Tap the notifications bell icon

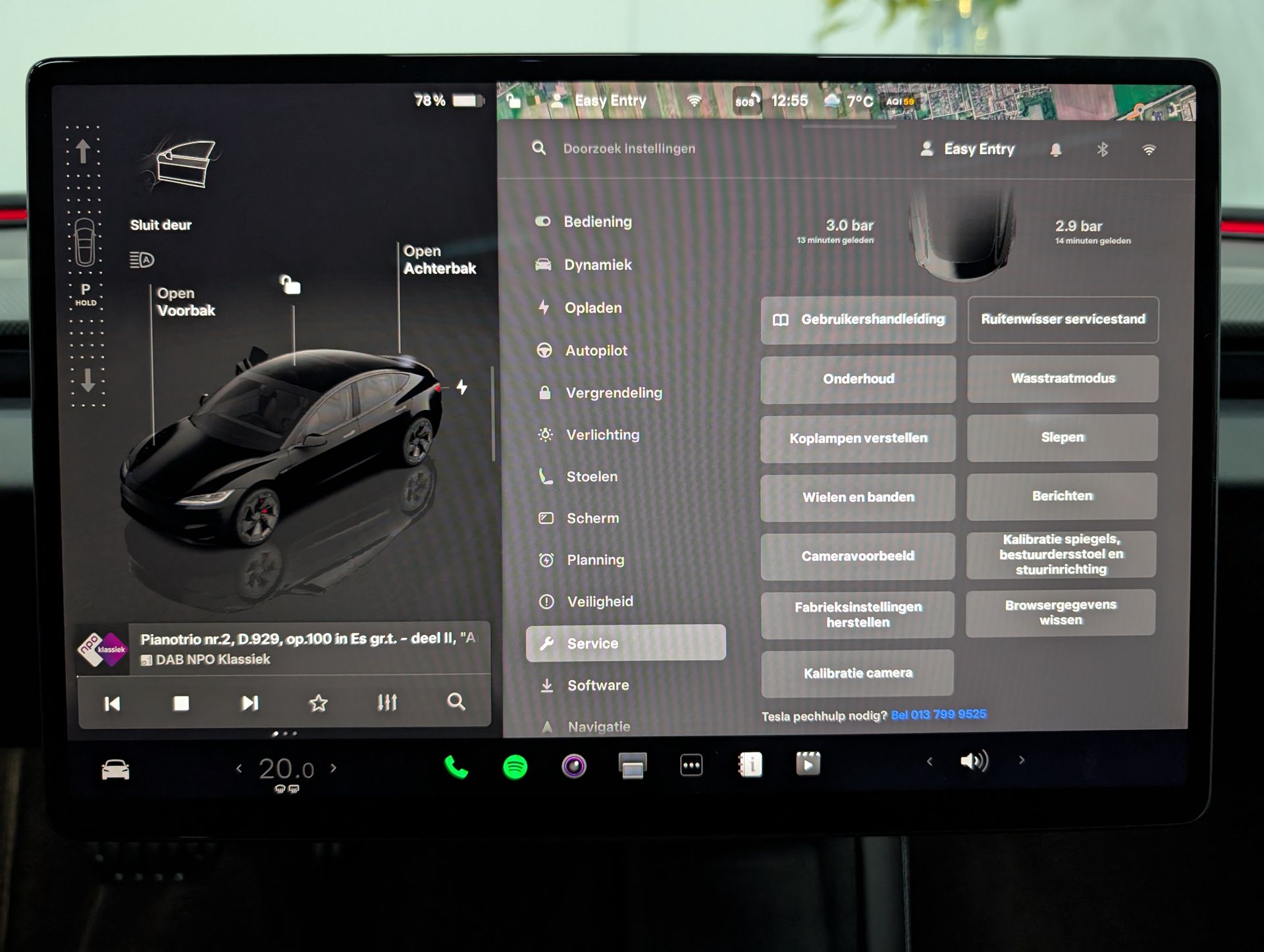1055,150
